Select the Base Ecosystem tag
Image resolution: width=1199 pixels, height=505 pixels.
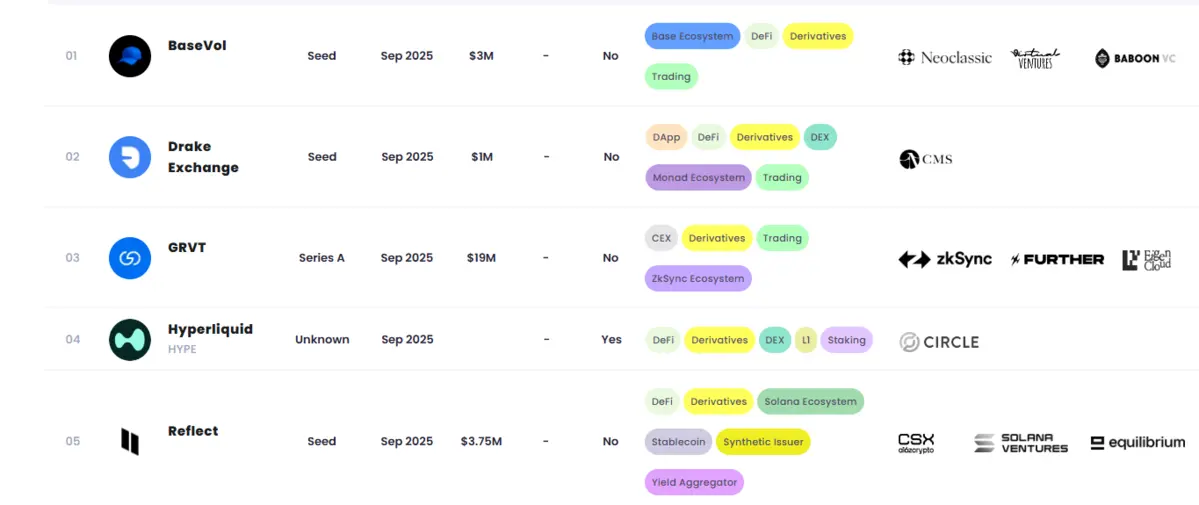(692, 36)
